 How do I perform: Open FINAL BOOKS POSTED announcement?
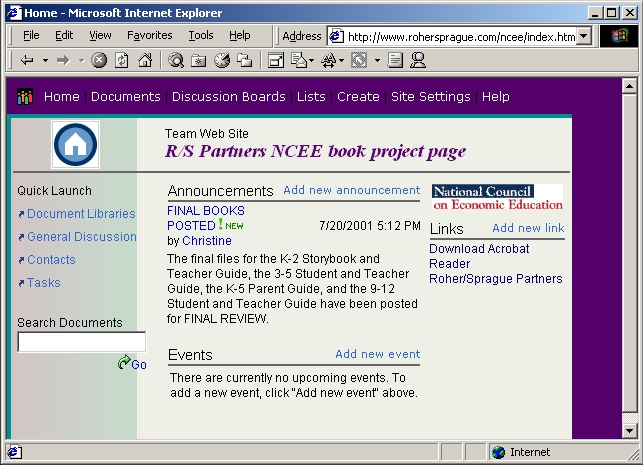(x=205, y=218)
